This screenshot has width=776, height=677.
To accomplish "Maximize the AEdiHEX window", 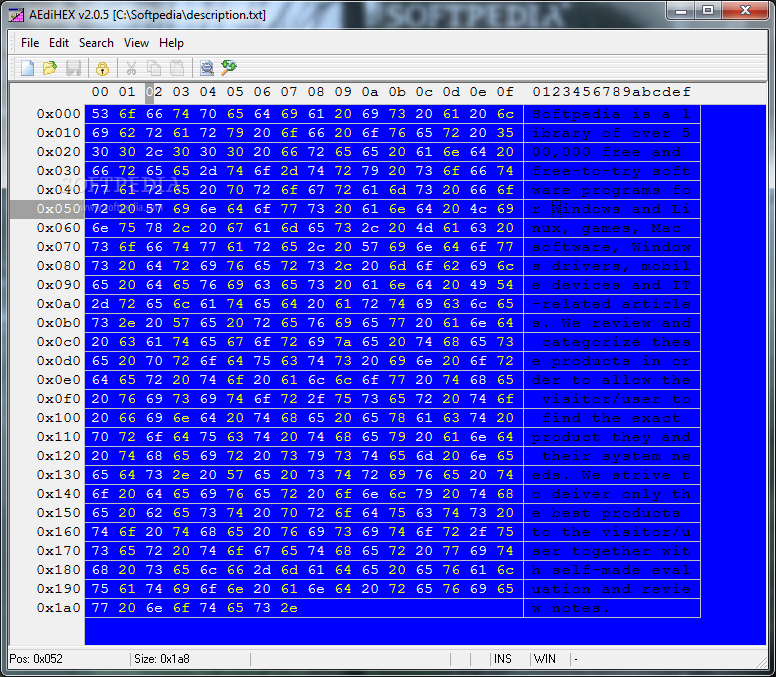I will point(708,10).
